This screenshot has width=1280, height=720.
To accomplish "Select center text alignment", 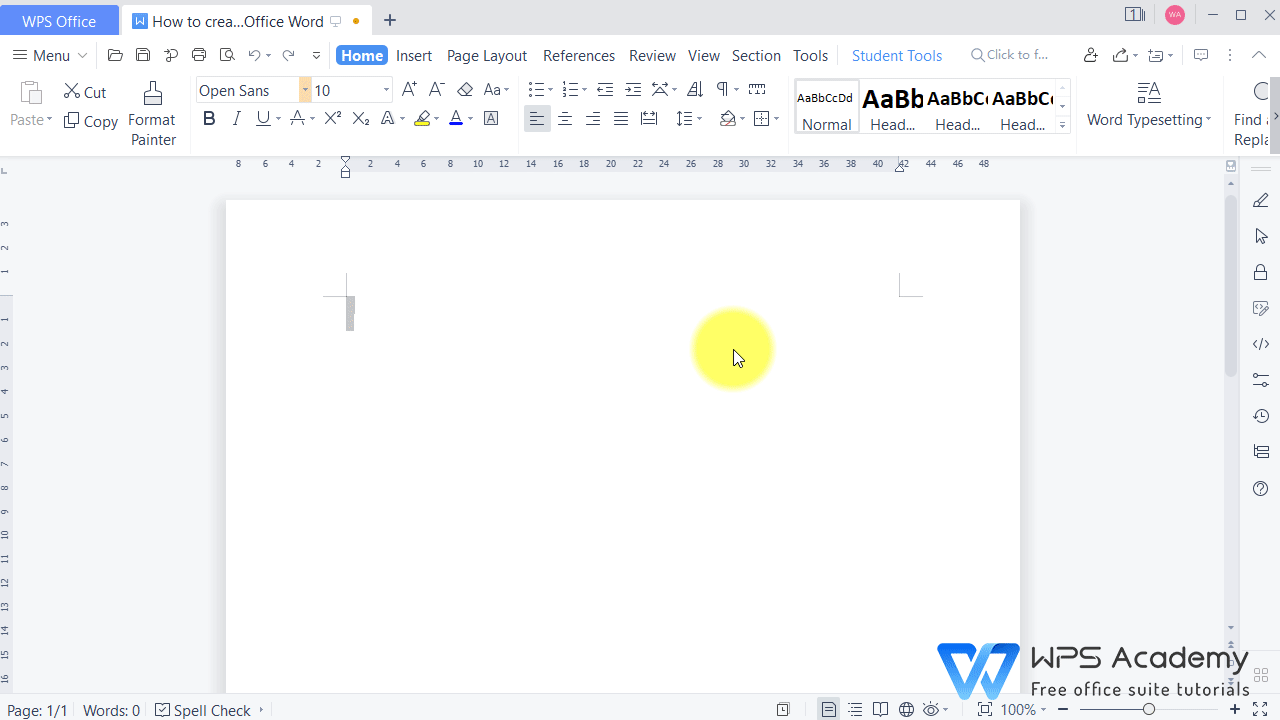I will click(565, 118).
